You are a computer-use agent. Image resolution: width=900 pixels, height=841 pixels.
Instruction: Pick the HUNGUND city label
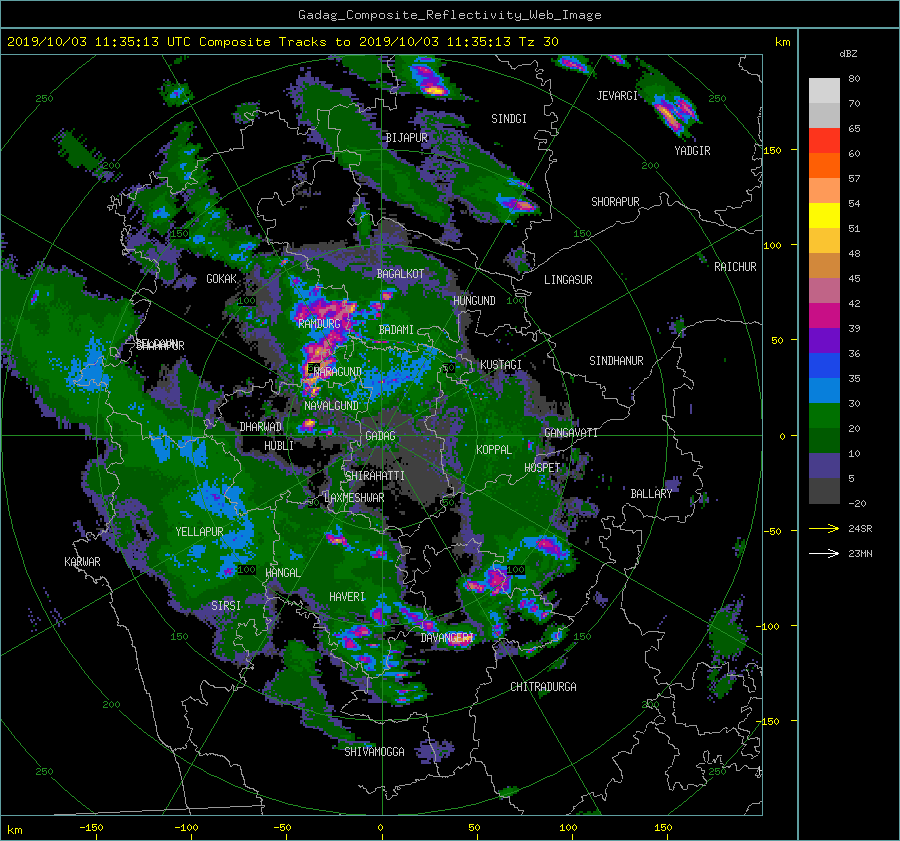pos(474,301)
